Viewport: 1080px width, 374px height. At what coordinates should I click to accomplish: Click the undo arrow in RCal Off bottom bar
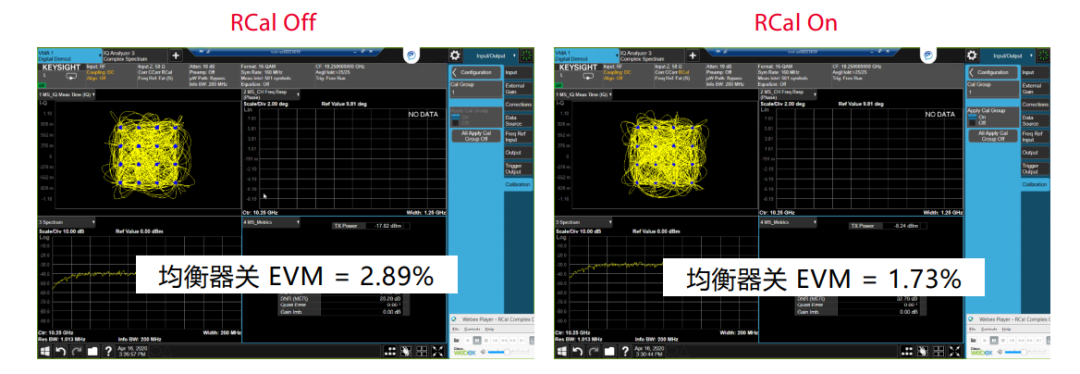click(60, 351)
